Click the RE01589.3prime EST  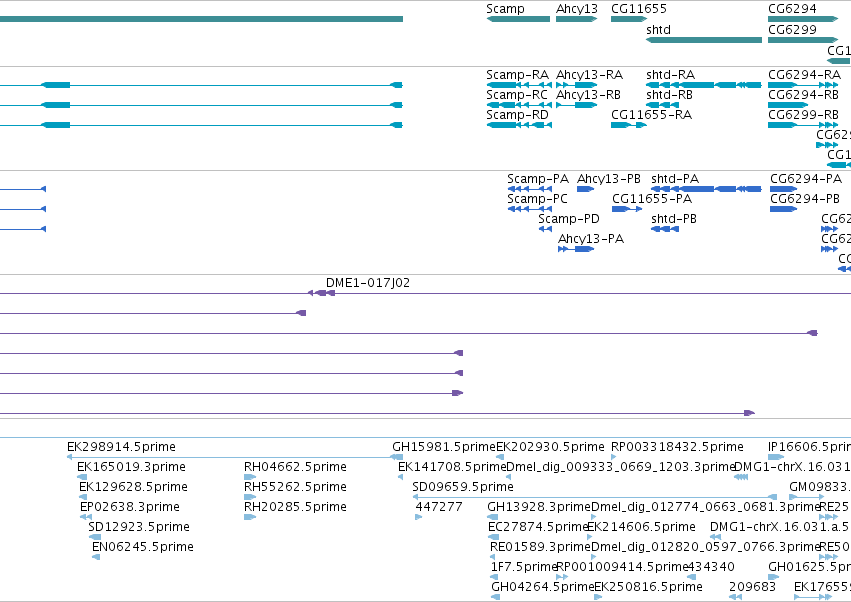point(492,557)
